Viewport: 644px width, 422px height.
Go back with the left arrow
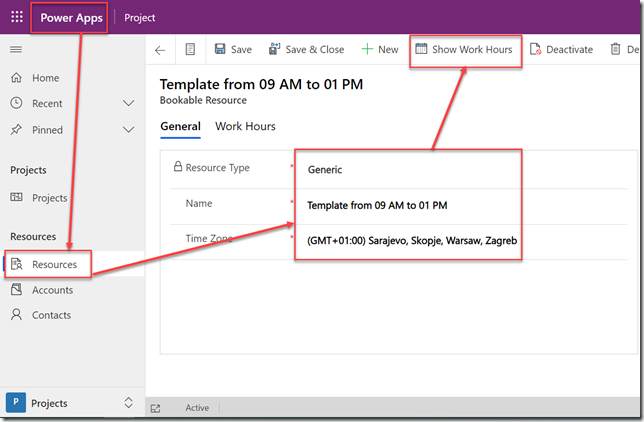160,50
